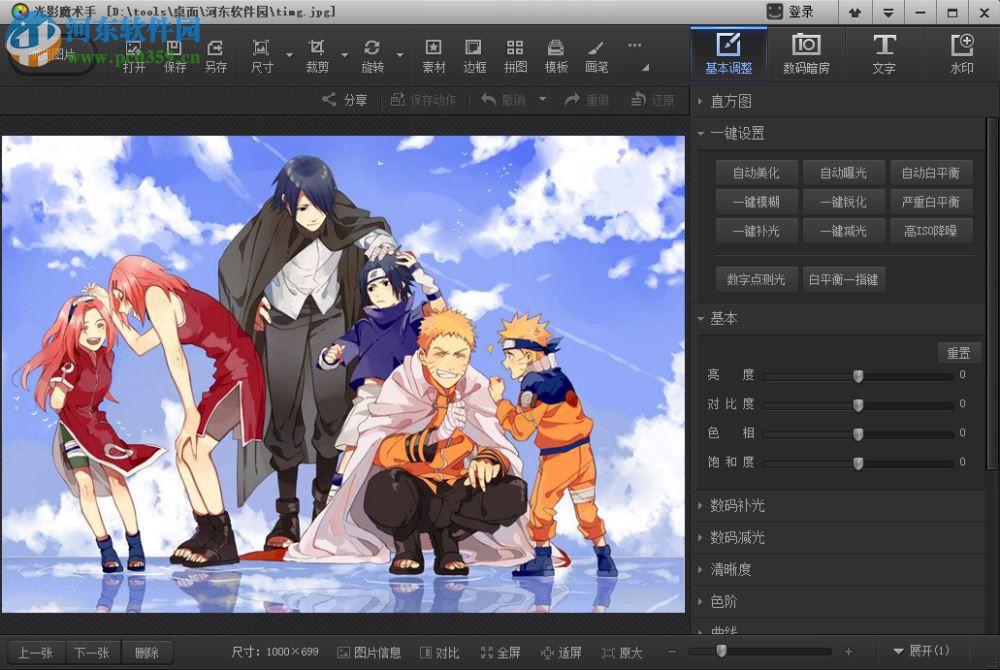Select the 旋转 rotate tool
The height and width of the screenshot is (670, 1000).
pyautogui.click(x=372, y=56)
